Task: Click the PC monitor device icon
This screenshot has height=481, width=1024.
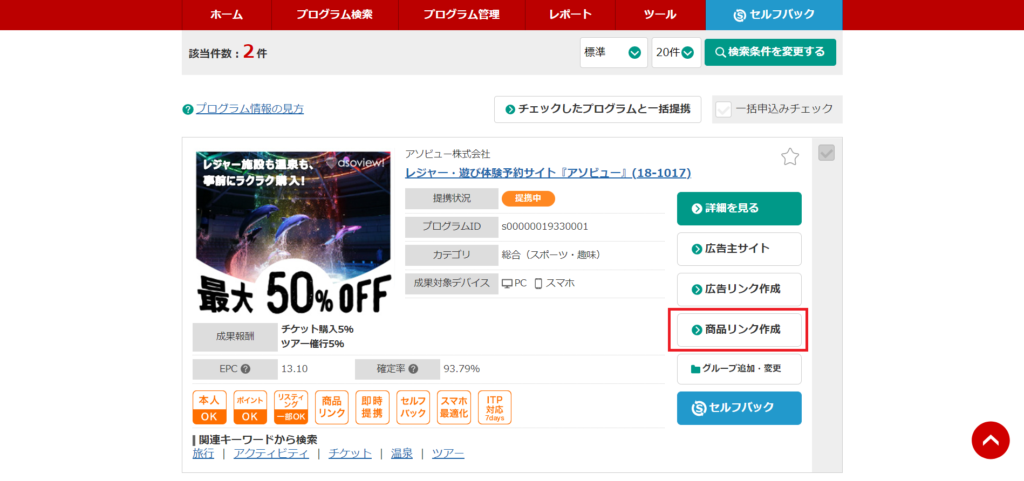Action: coord(507,283)
